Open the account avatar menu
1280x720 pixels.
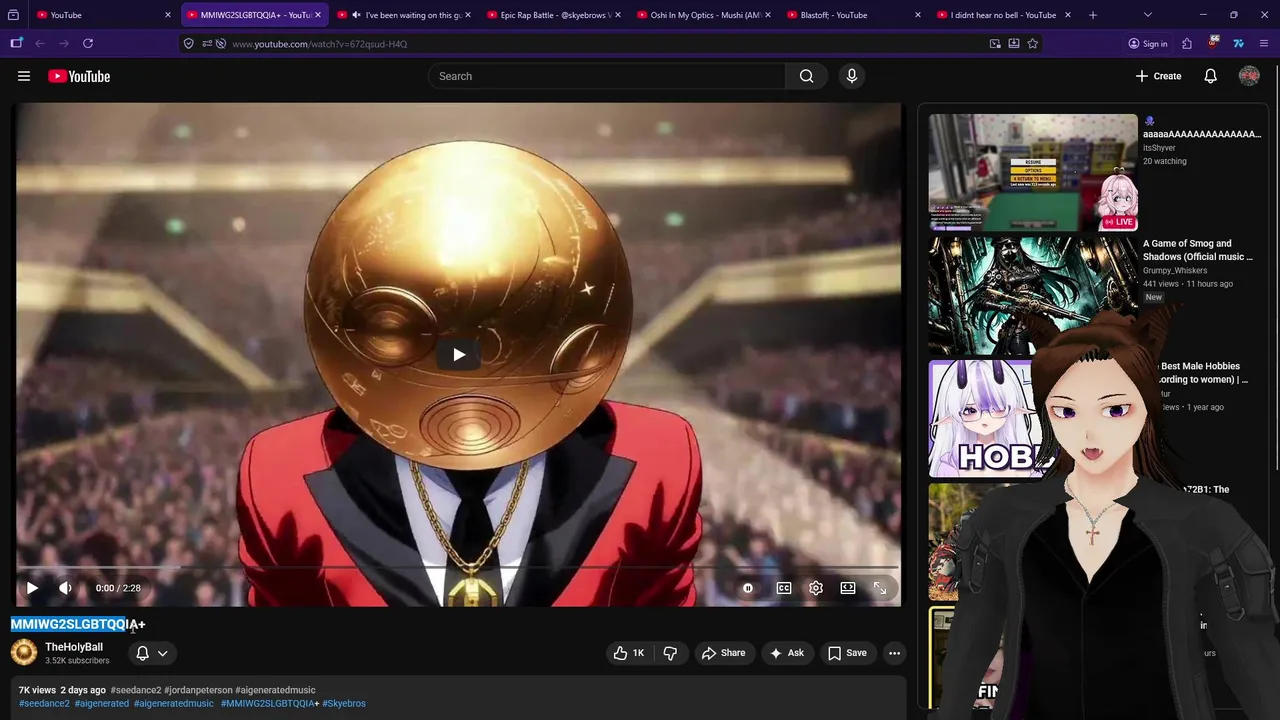click(1249, 76)
